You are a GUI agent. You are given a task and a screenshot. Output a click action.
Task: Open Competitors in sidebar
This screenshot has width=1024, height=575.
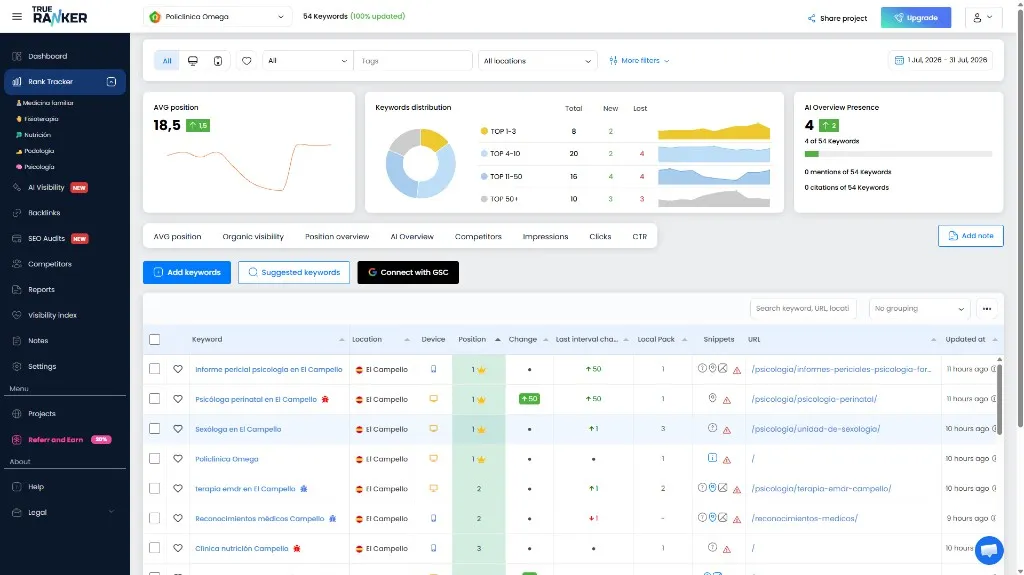50,264
